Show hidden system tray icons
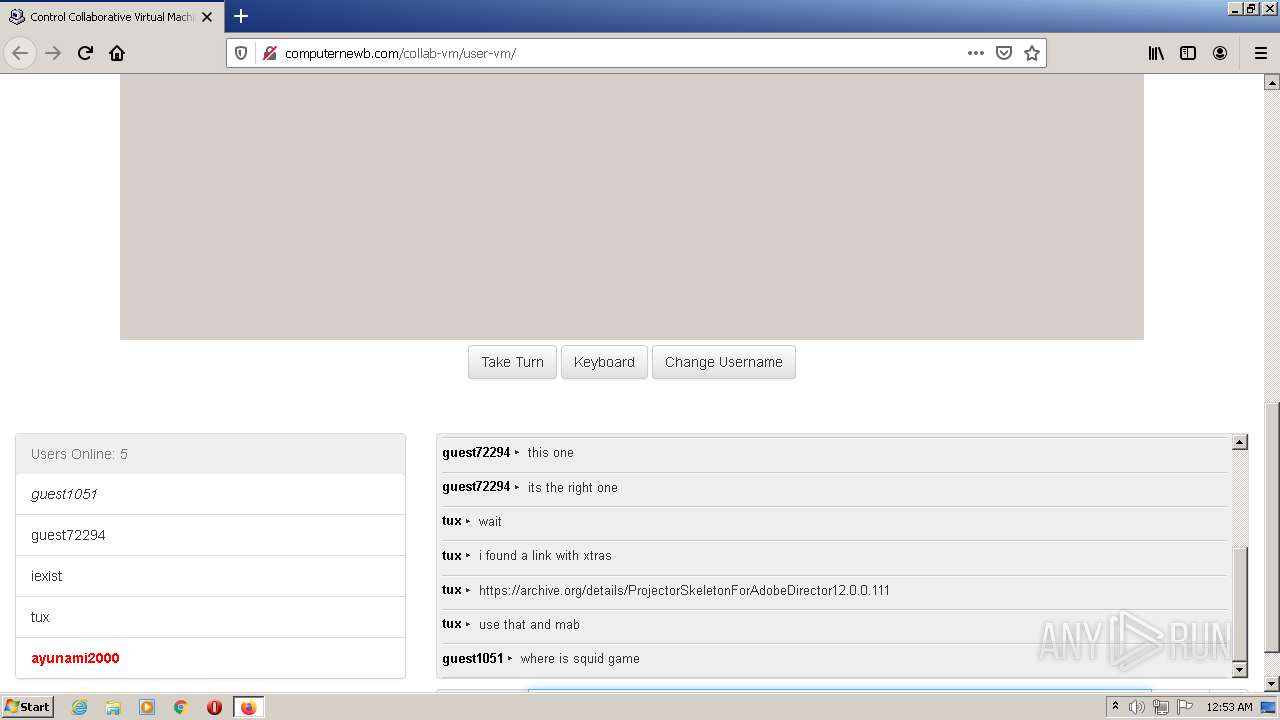Image resolution: width=1280 pixels, height=720 pixels. [1115, 707]
